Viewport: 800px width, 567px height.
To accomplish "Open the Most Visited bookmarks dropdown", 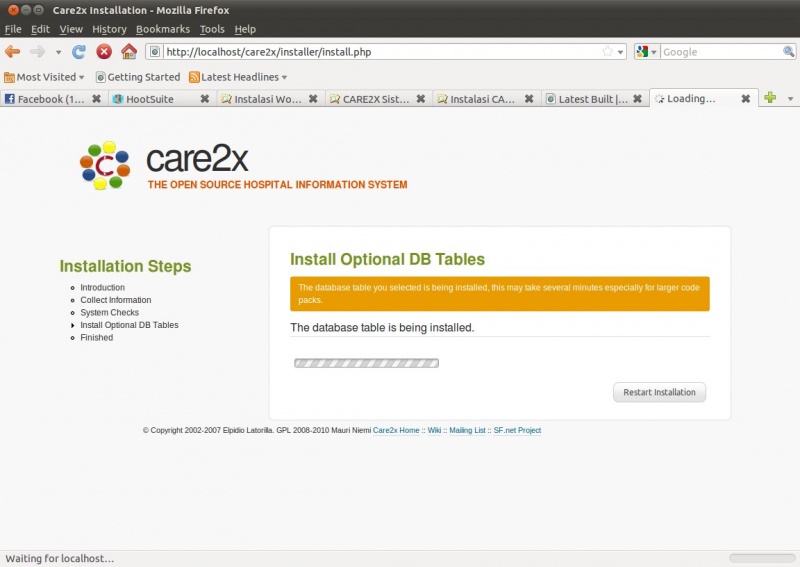I will (46, 77).
